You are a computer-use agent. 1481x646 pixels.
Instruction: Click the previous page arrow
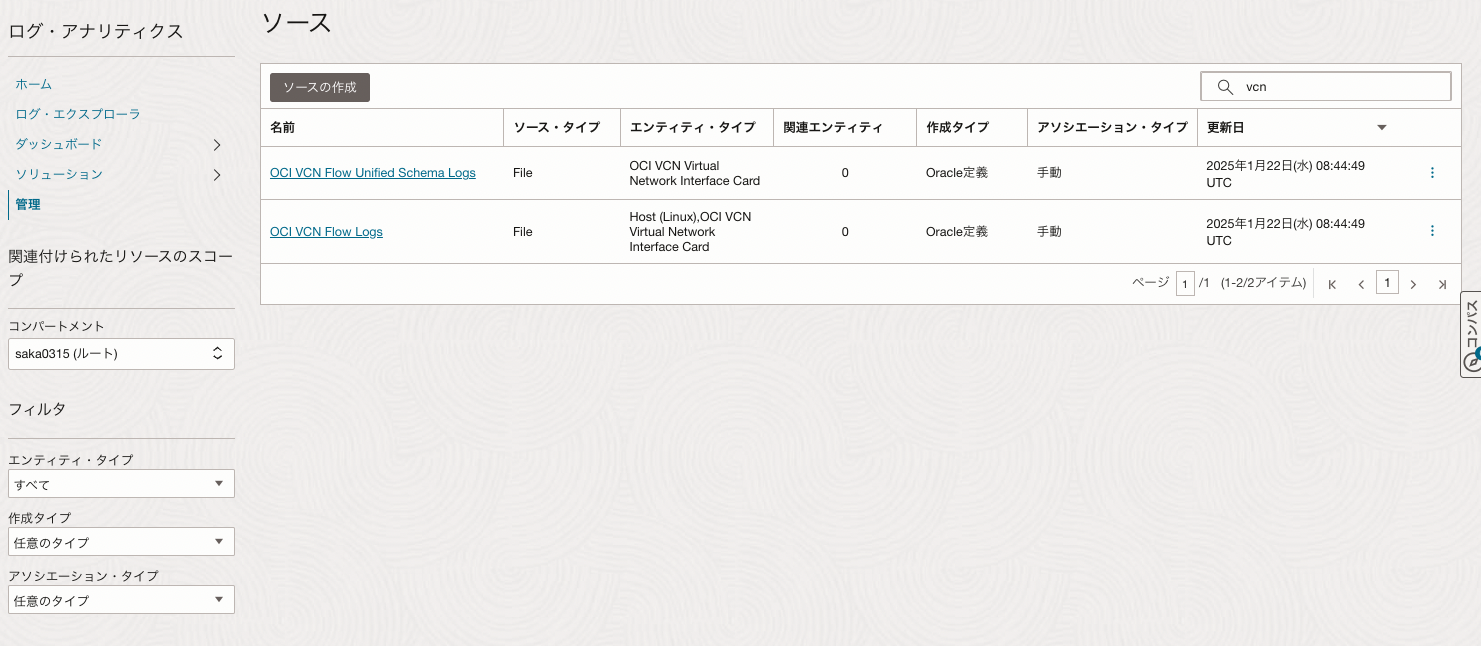pyautogui.click(x=1361, y=284)
